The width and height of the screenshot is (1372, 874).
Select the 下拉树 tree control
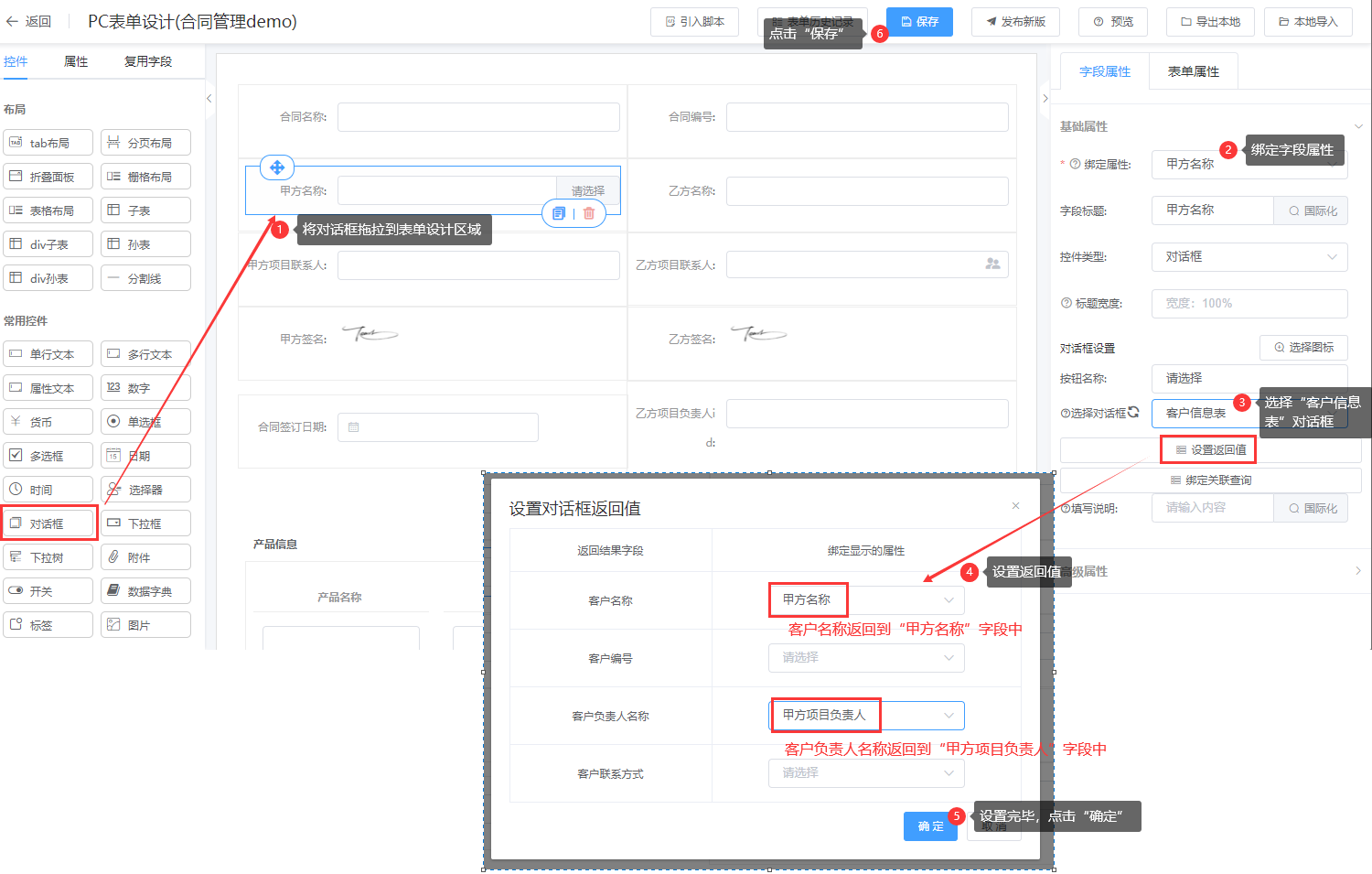tap(48, 557)
